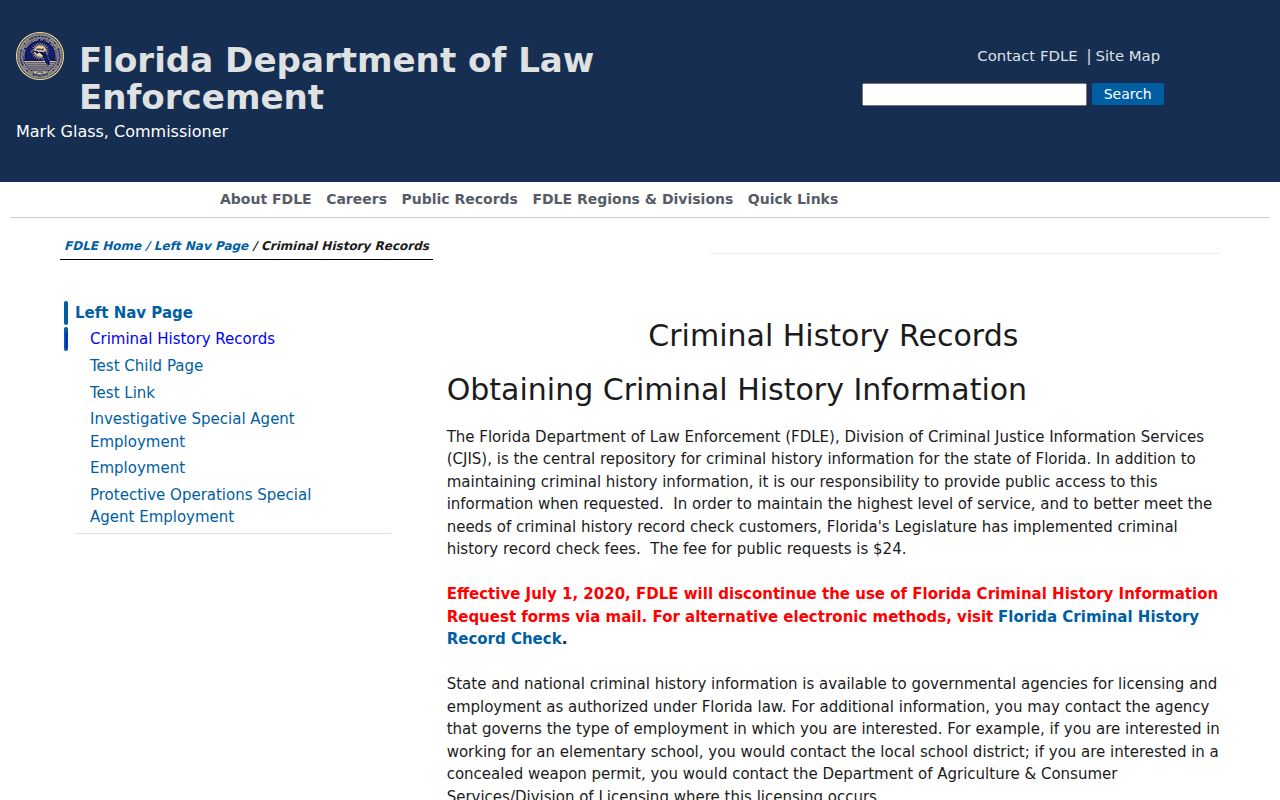Screen dimensions: 1280x800
Task: Open the Careers menu
Action: [356, 199]
